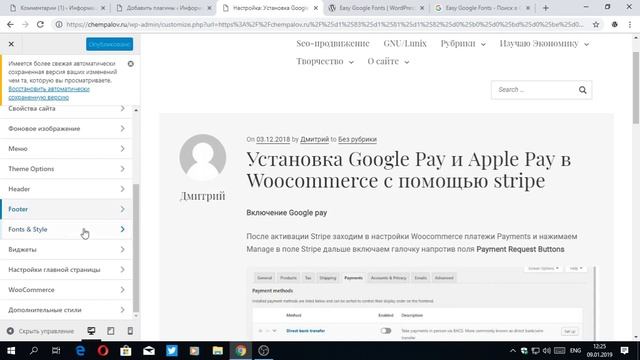This screenshot has height=360, width=640.
Task: Adjust volume from the system tray
Action: [x=547, y=351]
